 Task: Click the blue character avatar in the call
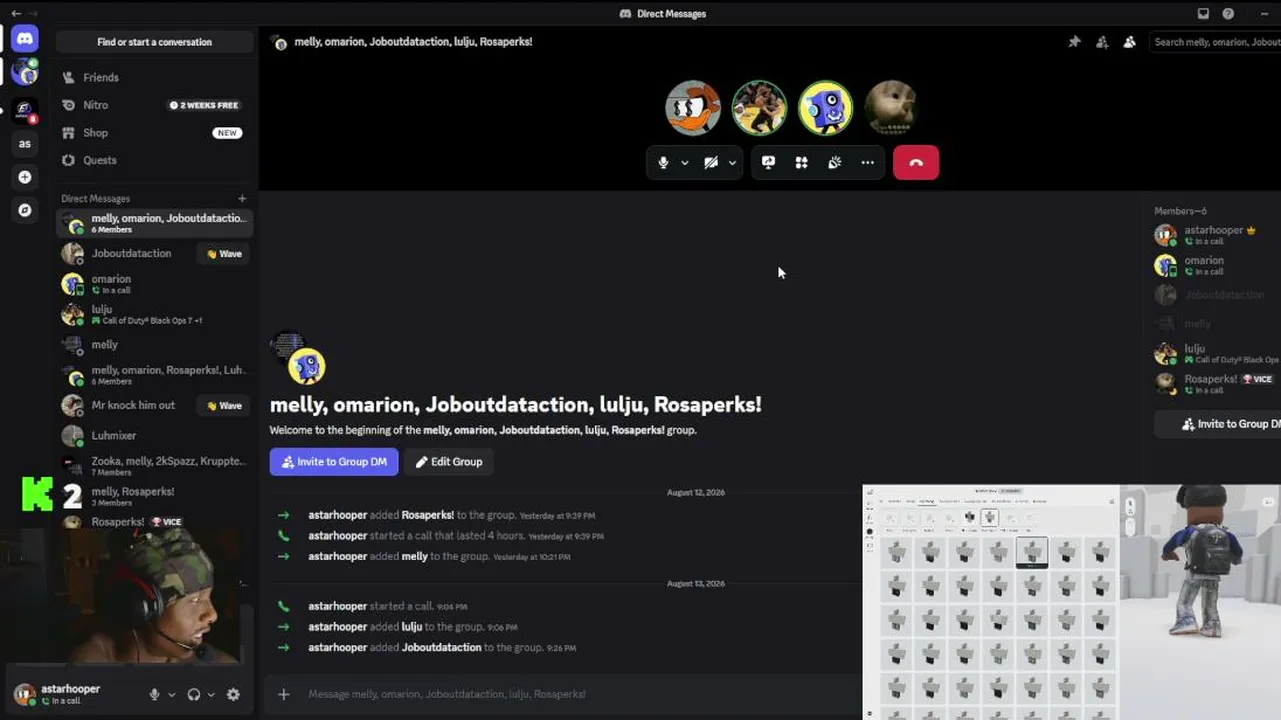pyautogui.click(x=825, y=107)
